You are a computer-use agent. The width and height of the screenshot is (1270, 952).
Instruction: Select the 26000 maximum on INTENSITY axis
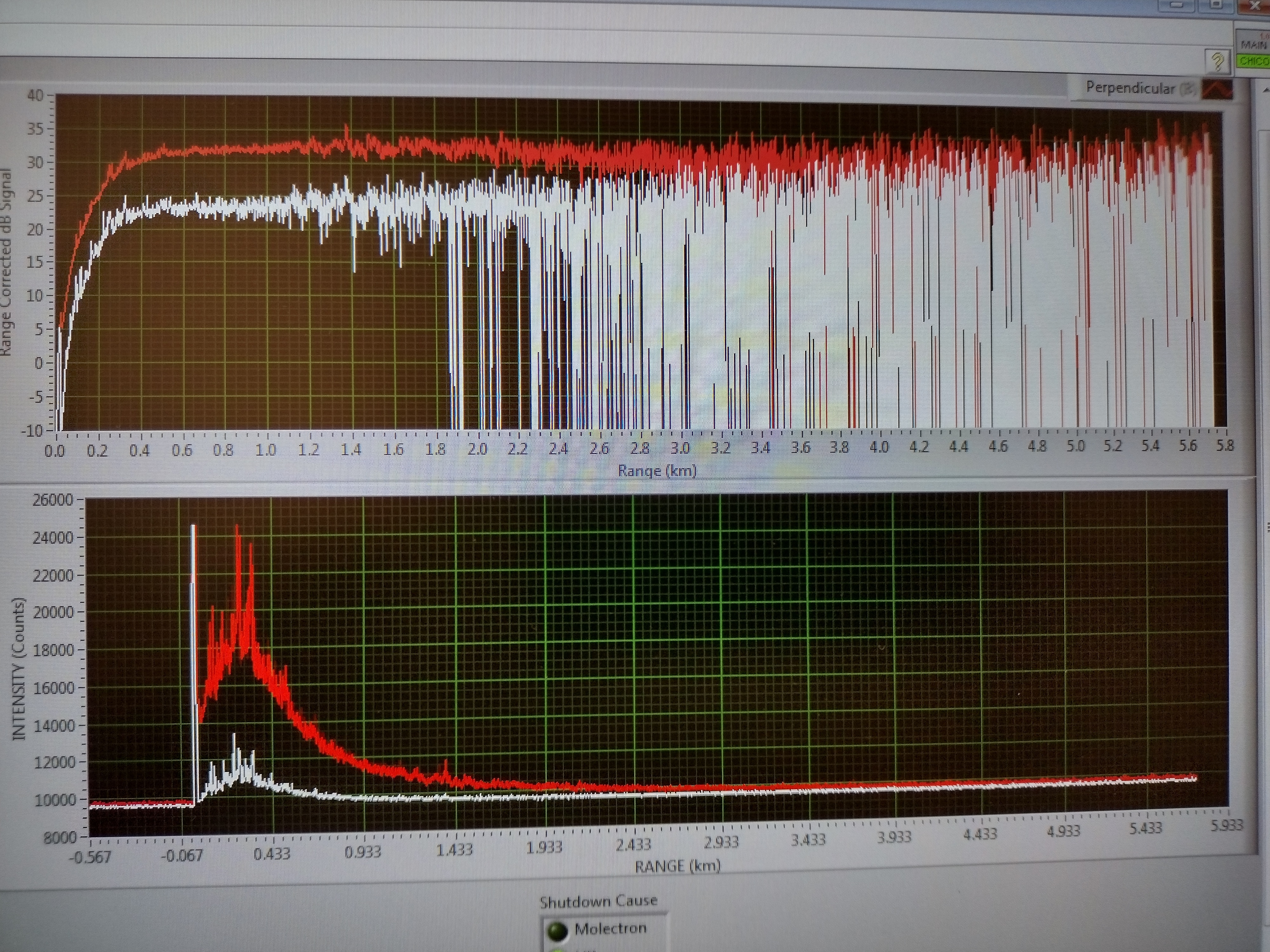click(x=53, y=500)
